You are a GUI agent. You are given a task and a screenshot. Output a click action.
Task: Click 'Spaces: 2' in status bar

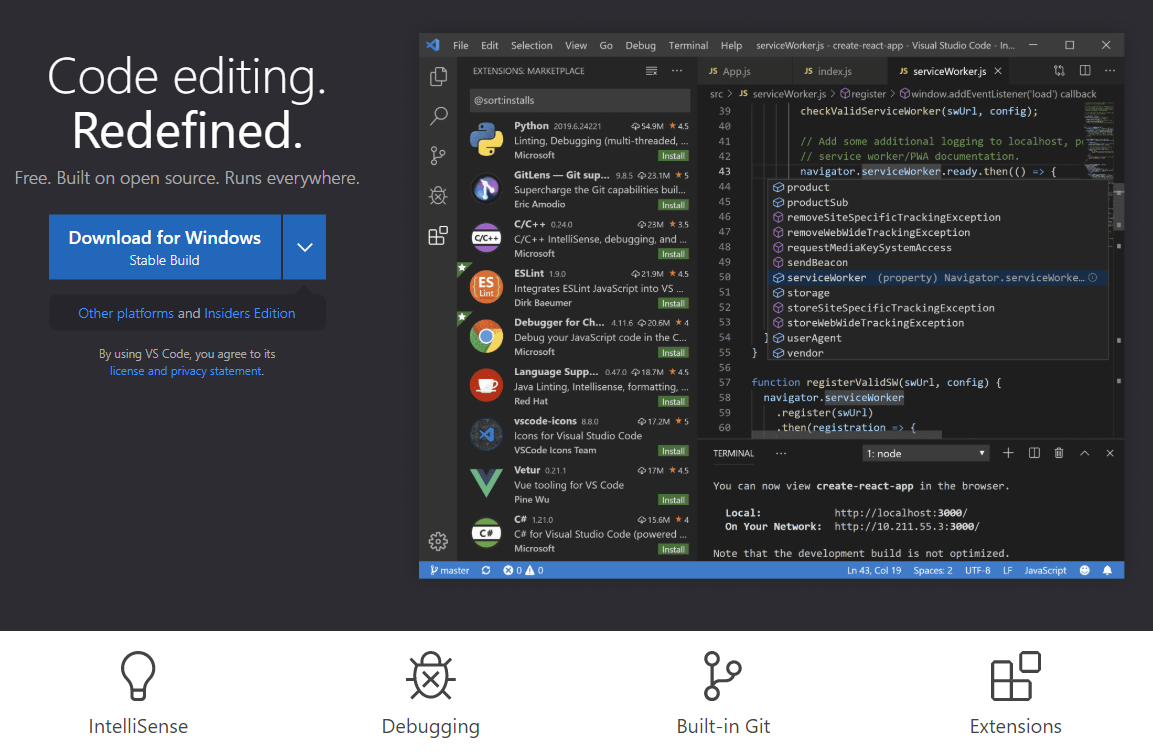coord(932,570)
